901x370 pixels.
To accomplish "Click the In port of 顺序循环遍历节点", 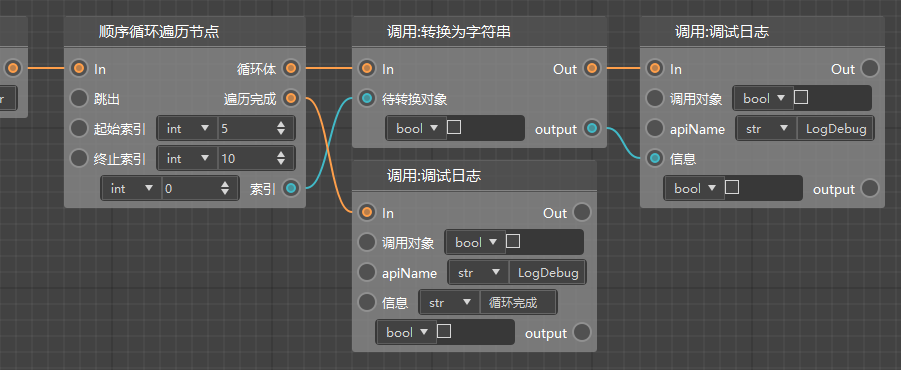I will tap(79, 69).
